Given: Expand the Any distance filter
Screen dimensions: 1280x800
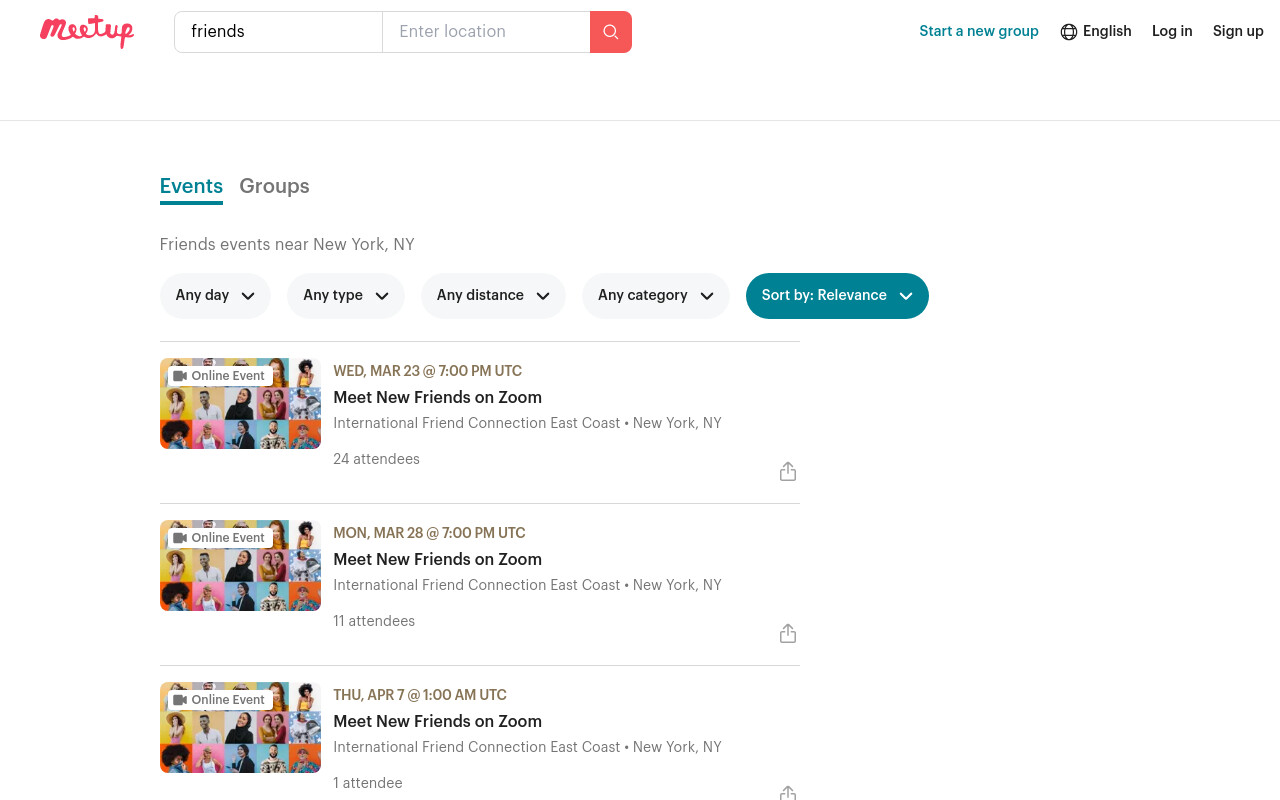Looking at the screenshot, I should click(493, 296).
